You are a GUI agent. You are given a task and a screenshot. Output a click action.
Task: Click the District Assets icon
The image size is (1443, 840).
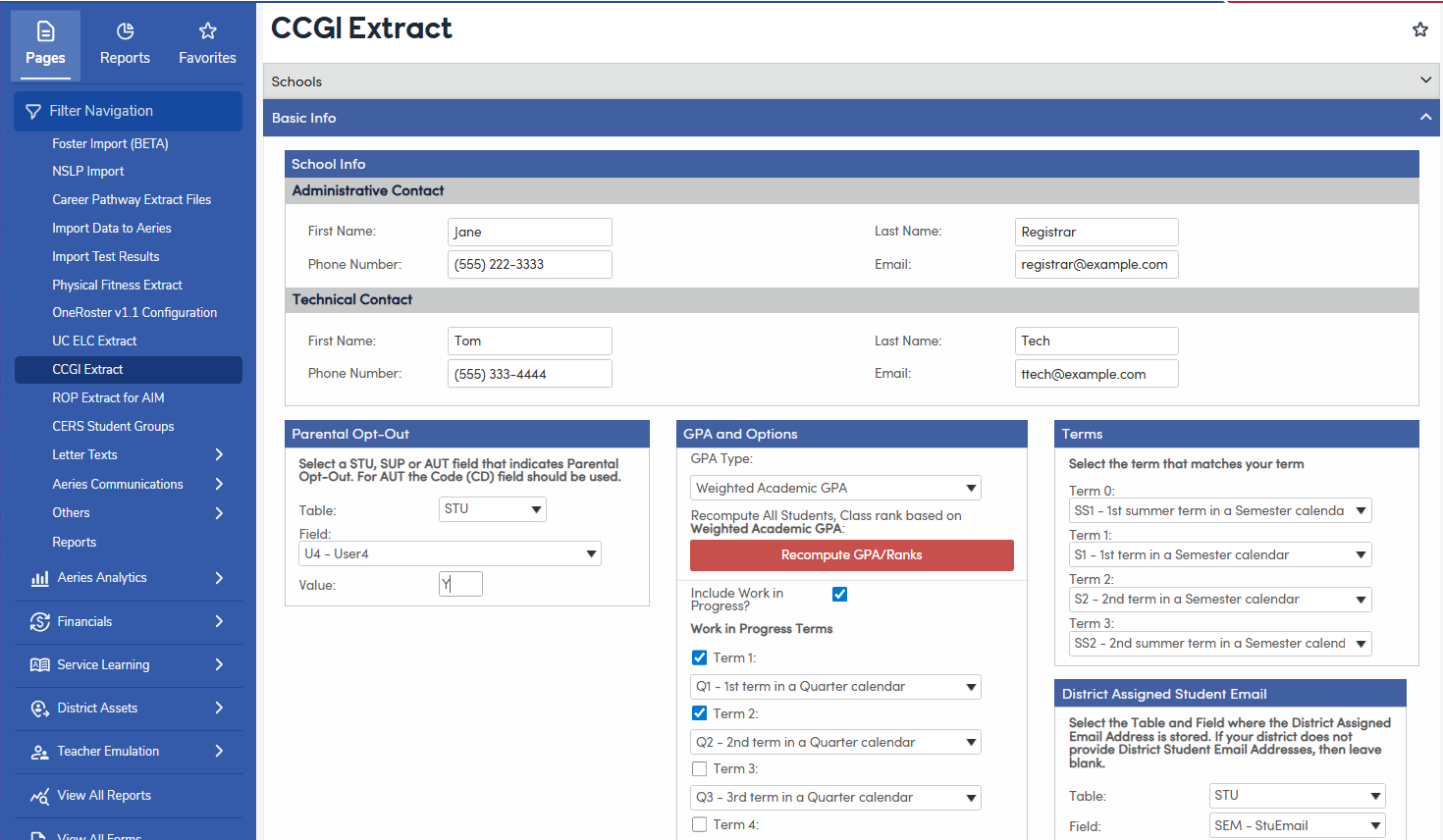40,708
